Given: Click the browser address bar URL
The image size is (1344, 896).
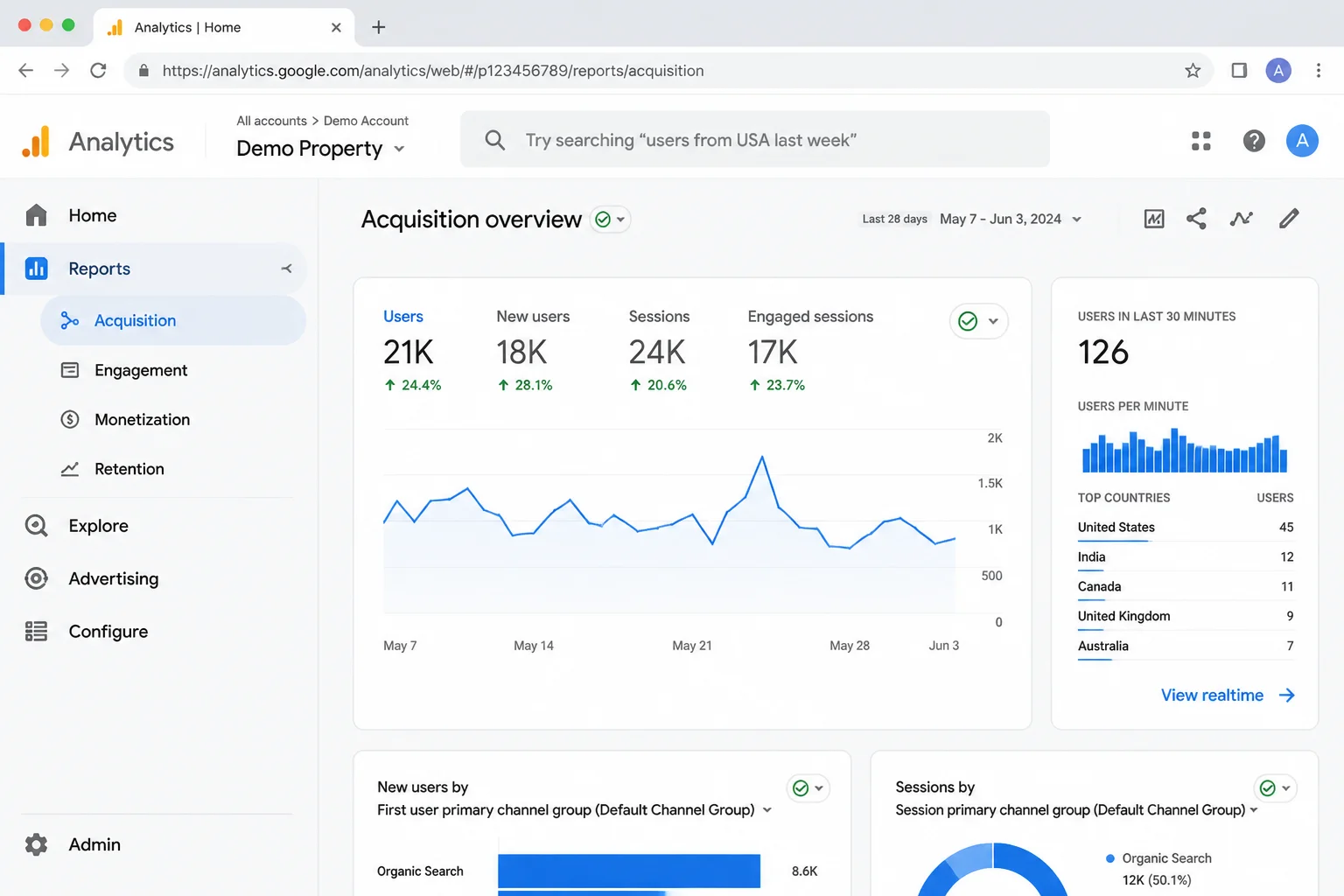Looking at the screenshot, I should 433,71.
